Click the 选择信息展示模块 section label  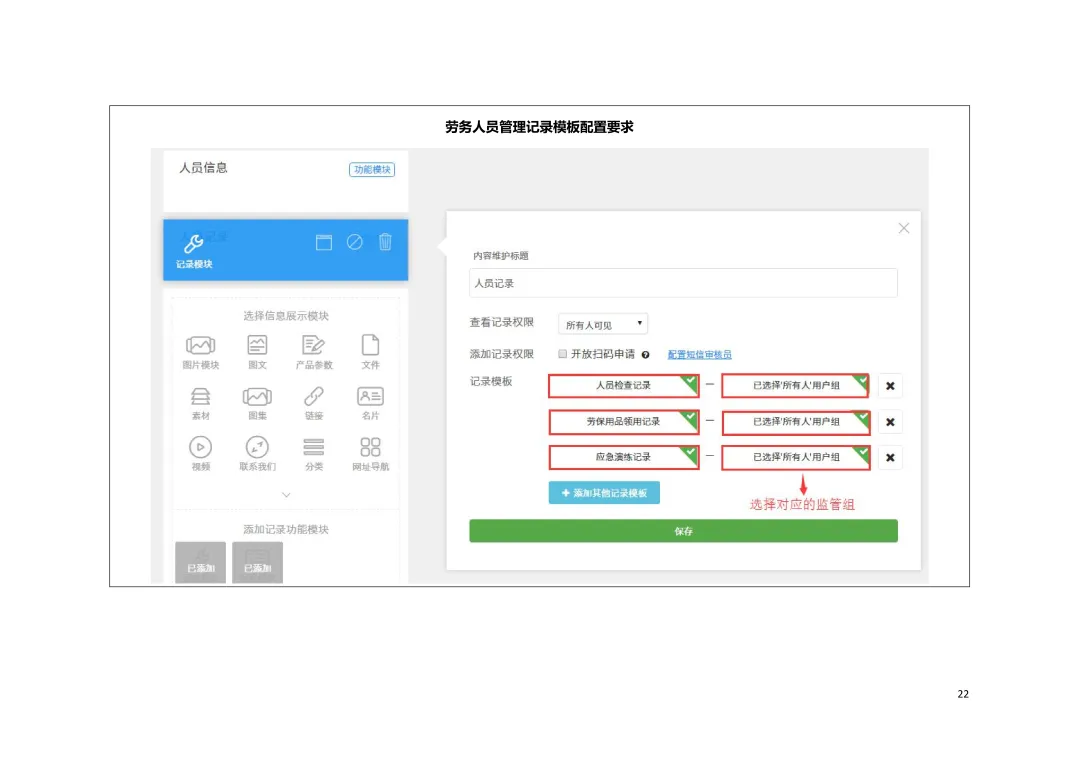[x=286, y=316]
